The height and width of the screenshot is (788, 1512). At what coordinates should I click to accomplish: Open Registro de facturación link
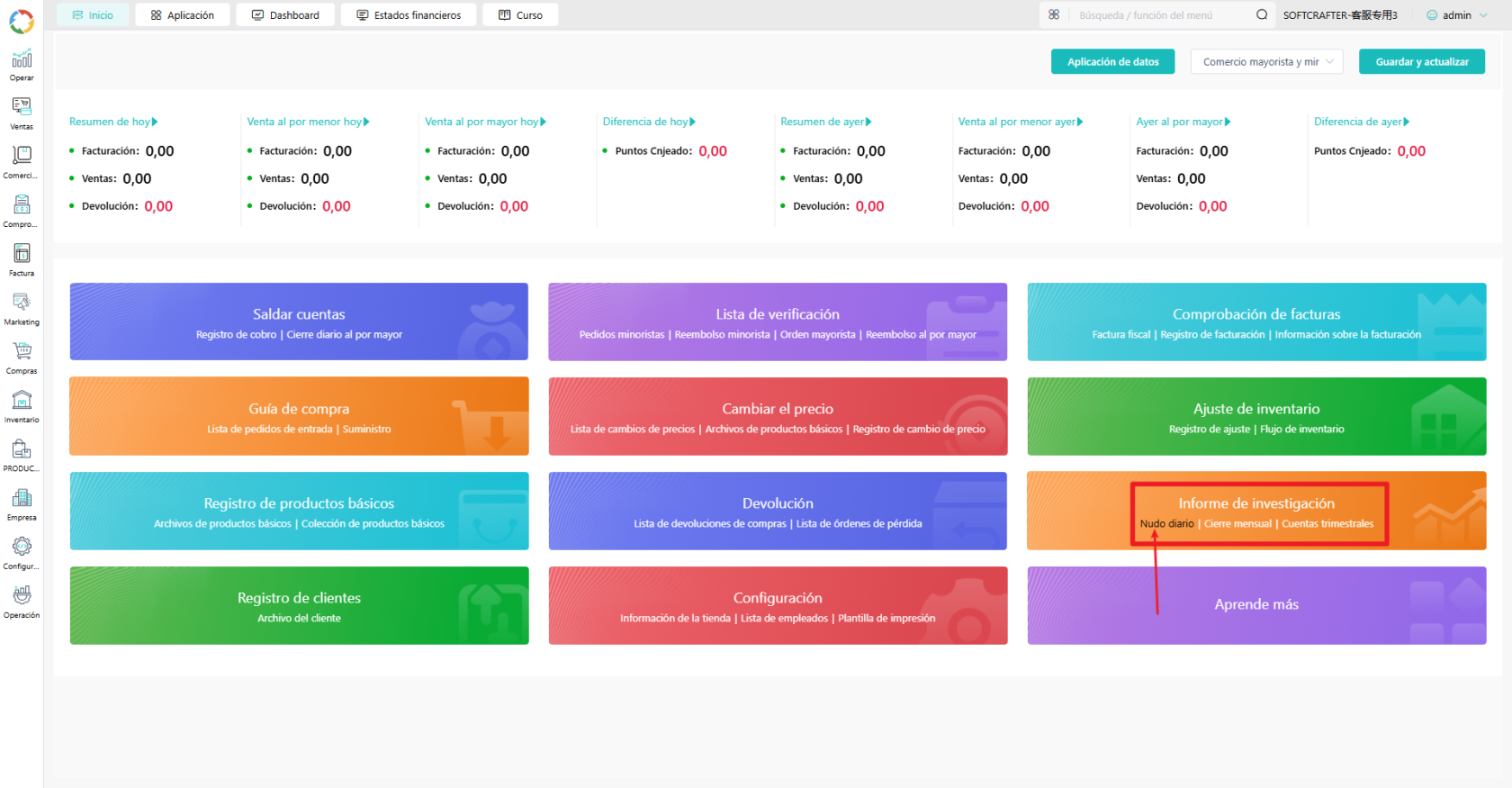tap(1212, 334)
